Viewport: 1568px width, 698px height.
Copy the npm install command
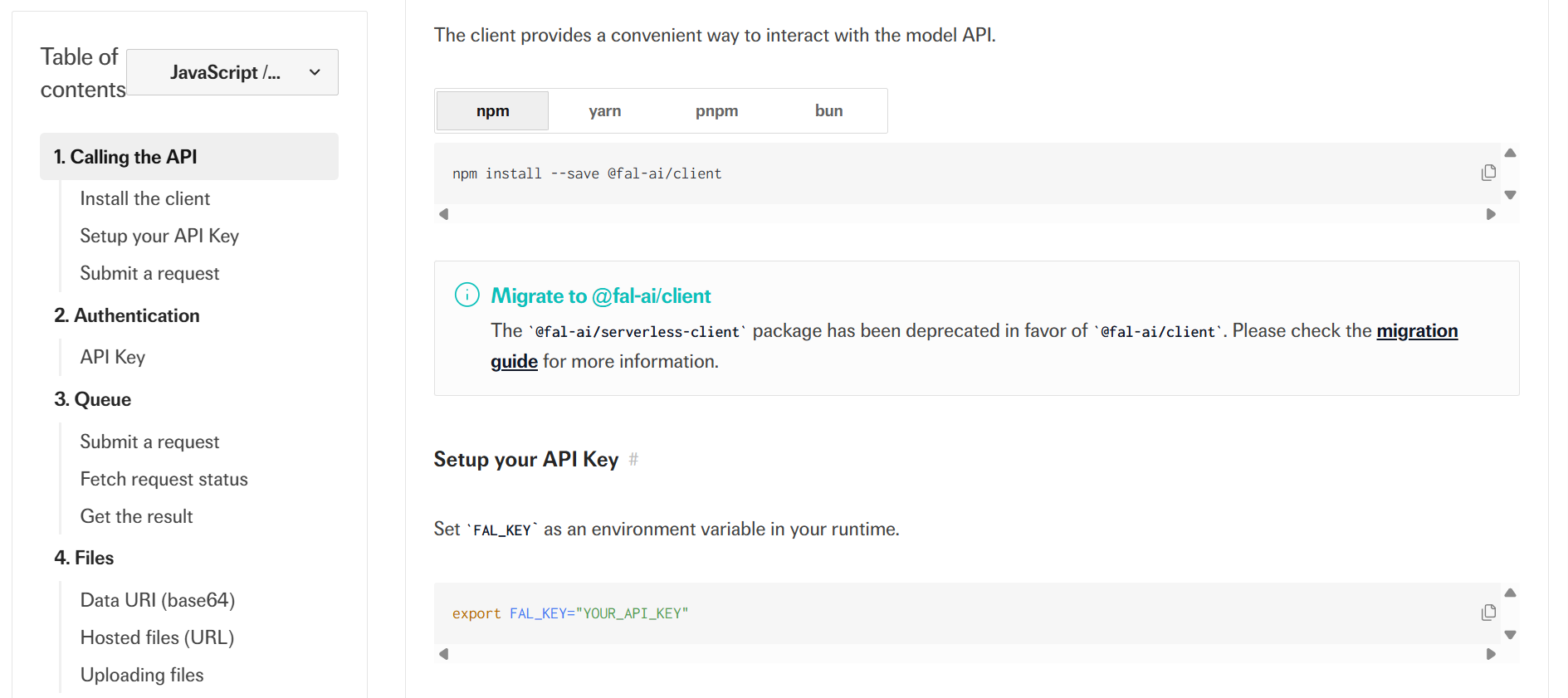(x=1488, y=173)
